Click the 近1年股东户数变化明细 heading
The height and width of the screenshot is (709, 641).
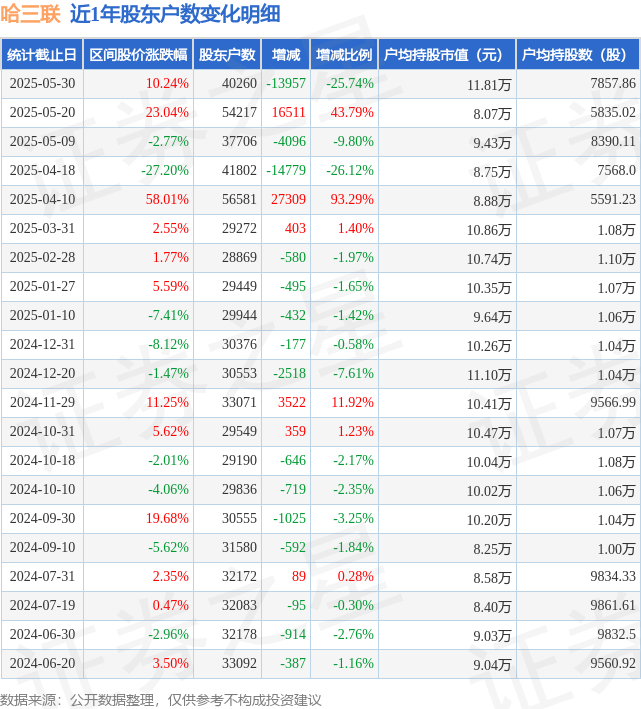click(x=175, y=14)
